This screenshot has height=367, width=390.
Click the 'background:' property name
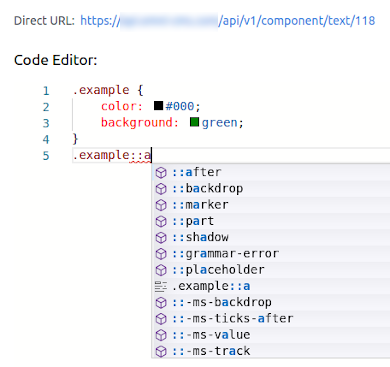point(140,123)
